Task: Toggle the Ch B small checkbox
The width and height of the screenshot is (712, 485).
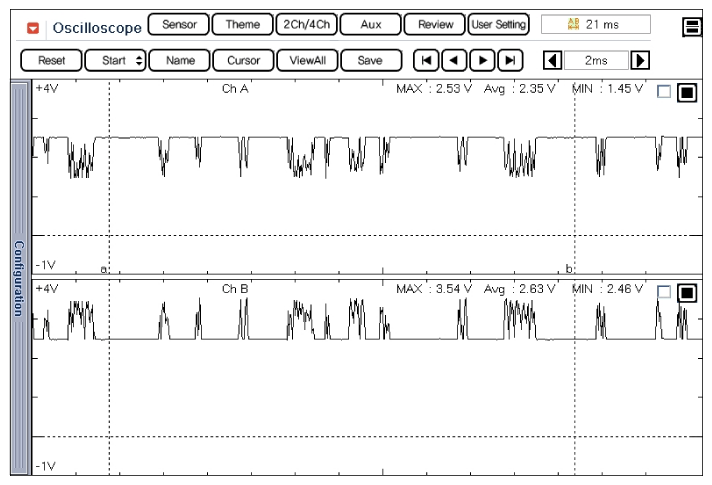Action: pos(664,292)
